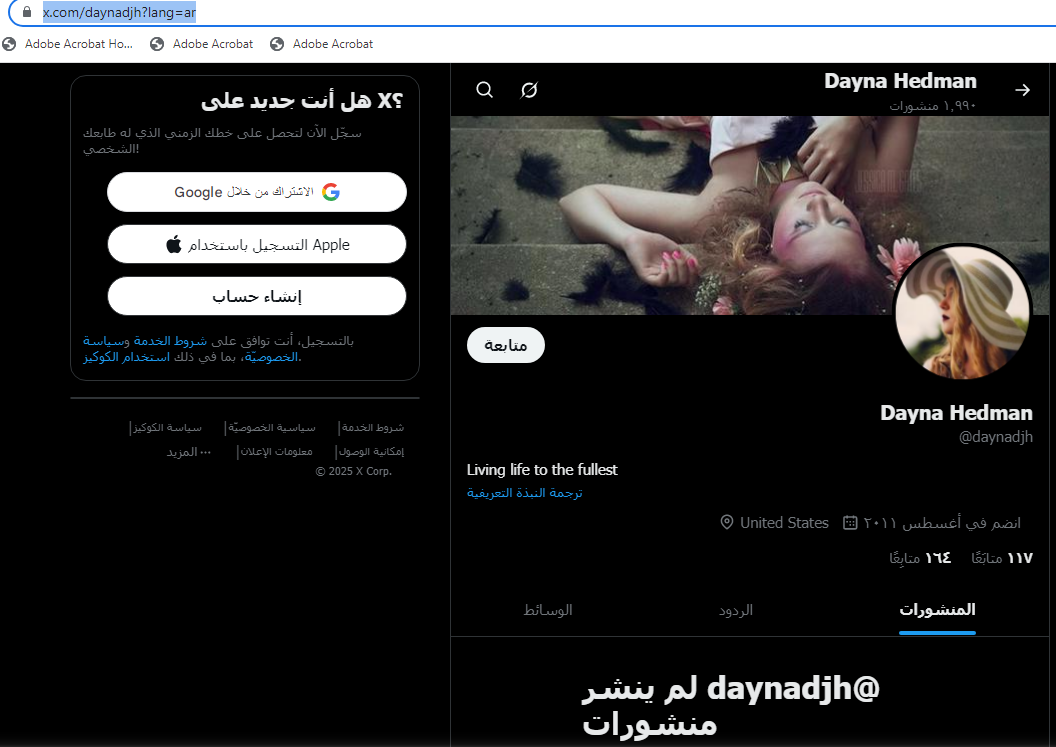Sign up using Apple button
The image size is (1056, 747).
click(257, 245)
